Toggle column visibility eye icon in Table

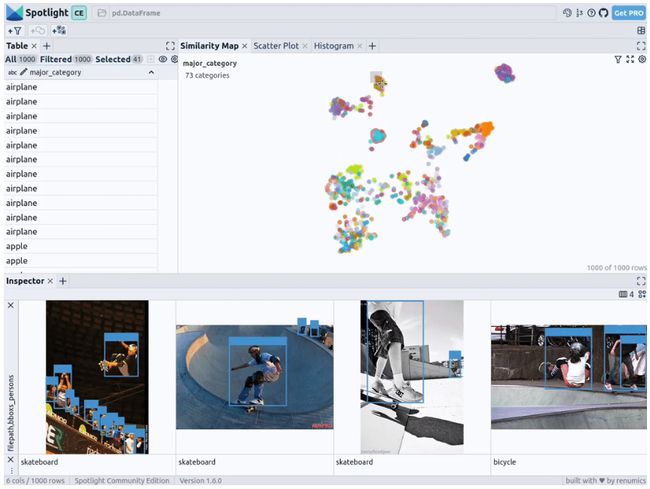163,59
